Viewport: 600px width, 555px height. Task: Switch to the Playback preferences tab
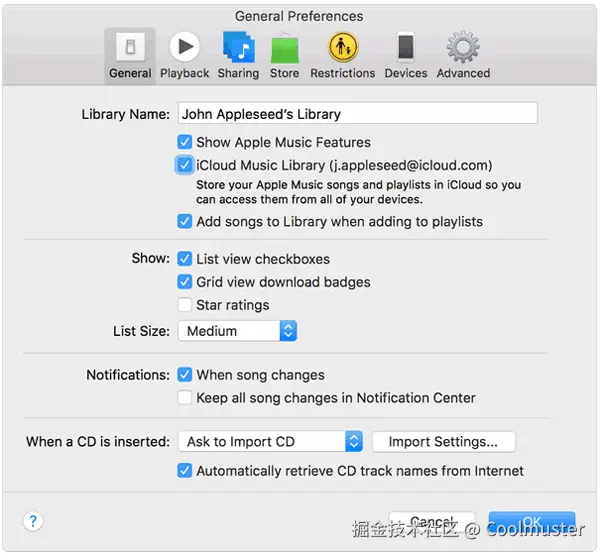(x=184, y=56)
